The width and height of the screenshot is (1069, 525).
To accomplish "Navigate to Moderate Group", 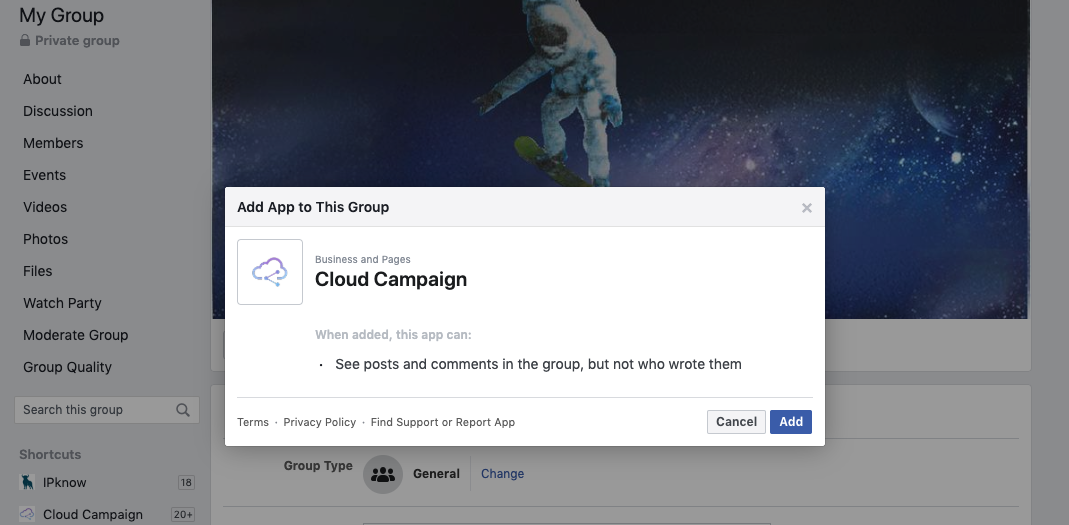I will coord(76,335).
